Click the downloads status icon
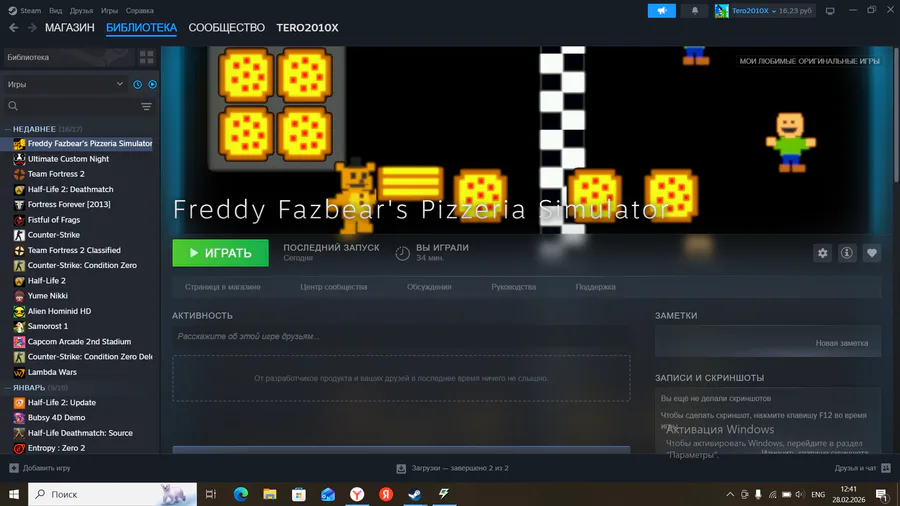Viewport: 900px width, 506px height. coord(401,468)
